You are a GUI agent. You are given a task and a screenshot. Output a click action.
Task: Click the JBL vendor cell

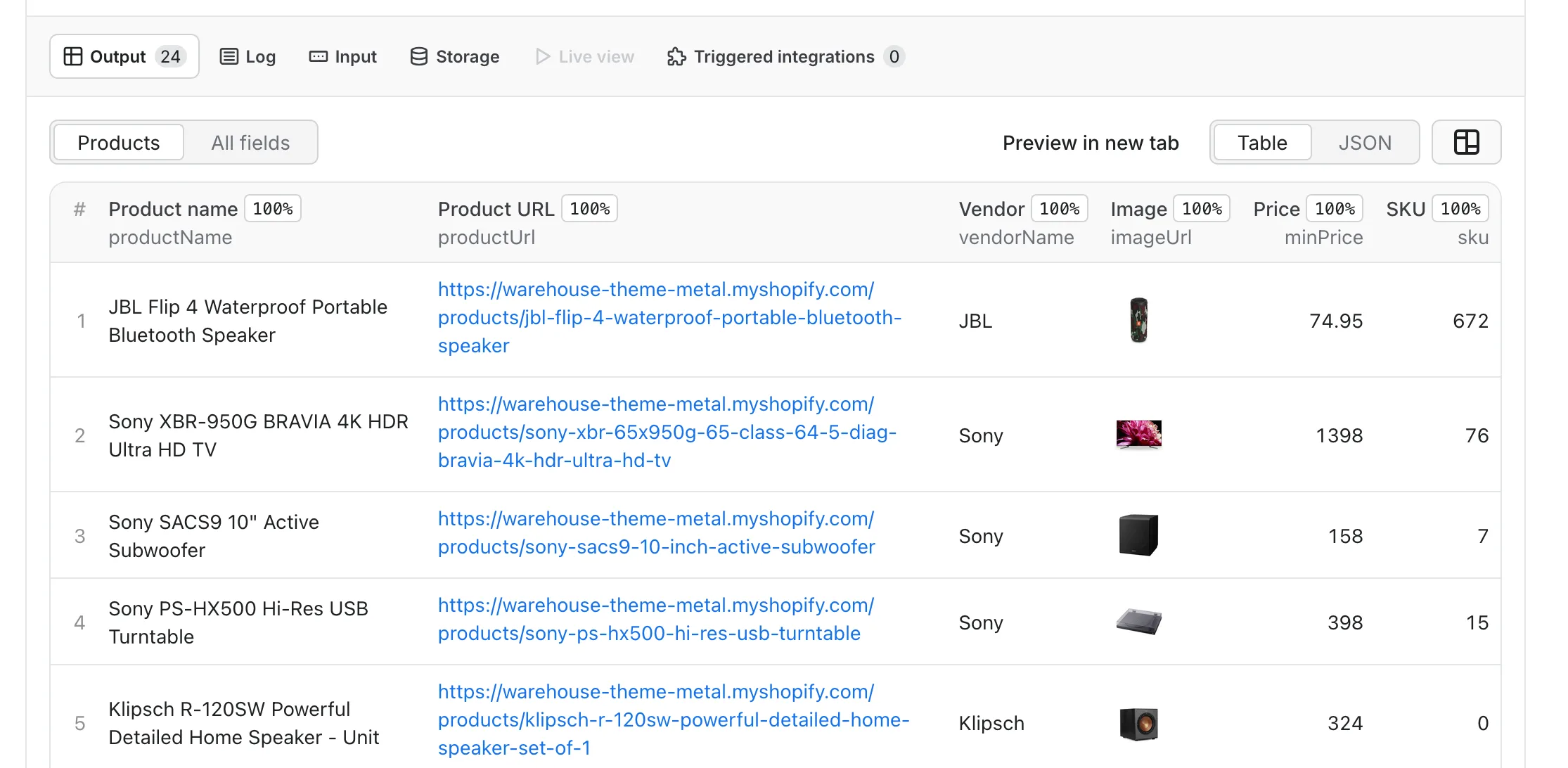click(x=975, y=321)
